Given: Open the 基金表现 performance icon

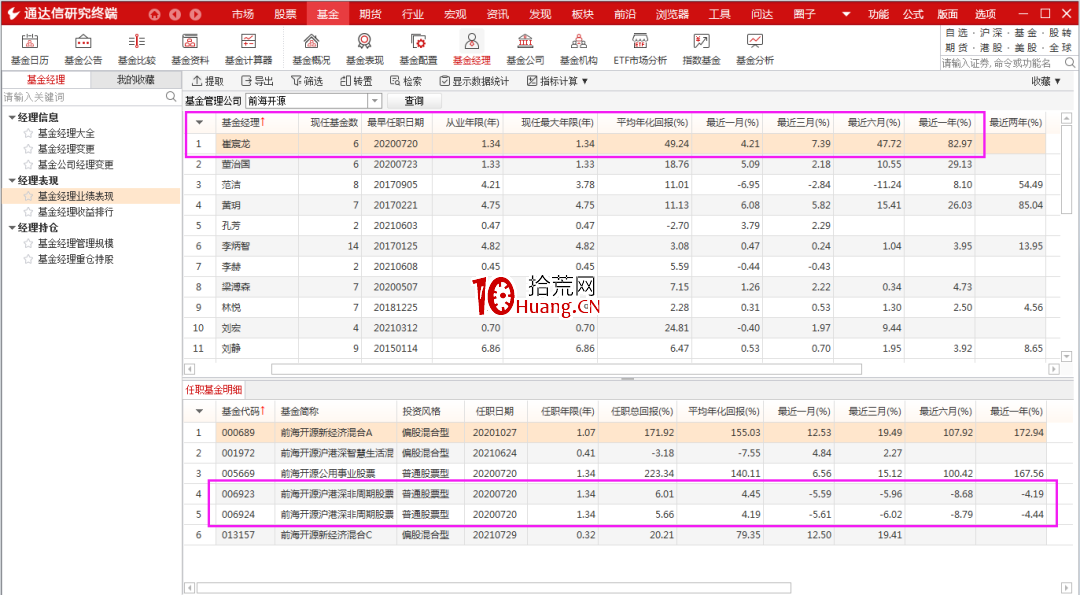Looking at the screenshot, I should point(364,49).
